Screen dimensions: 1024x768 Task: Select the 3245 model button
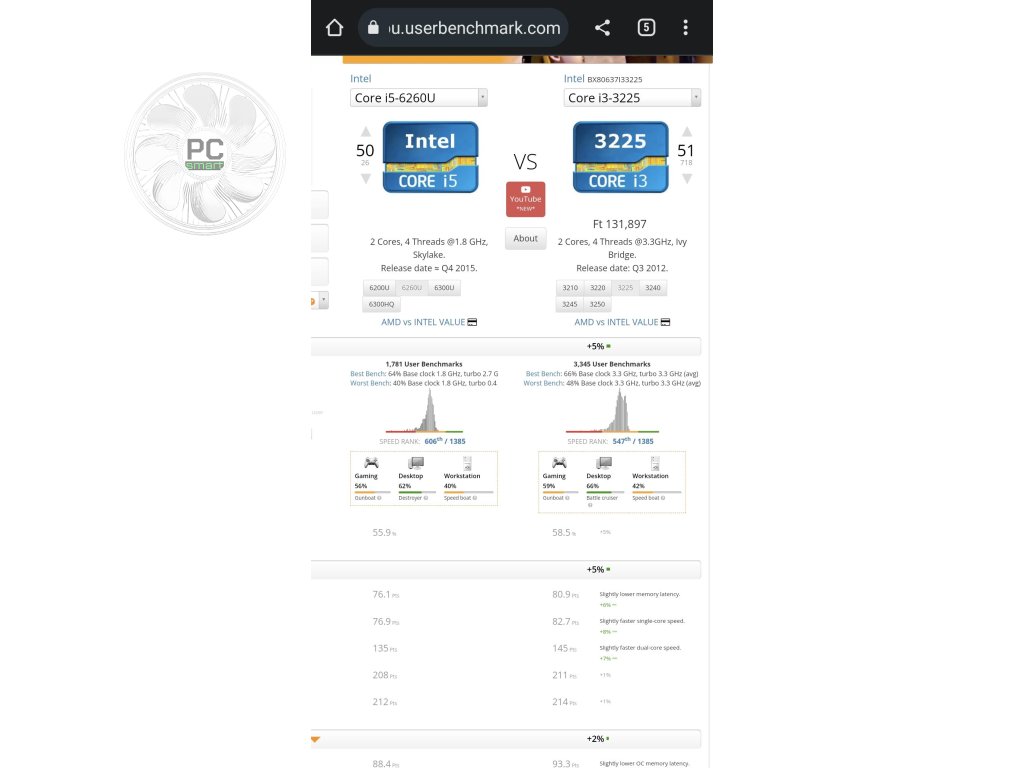(570, 304)
